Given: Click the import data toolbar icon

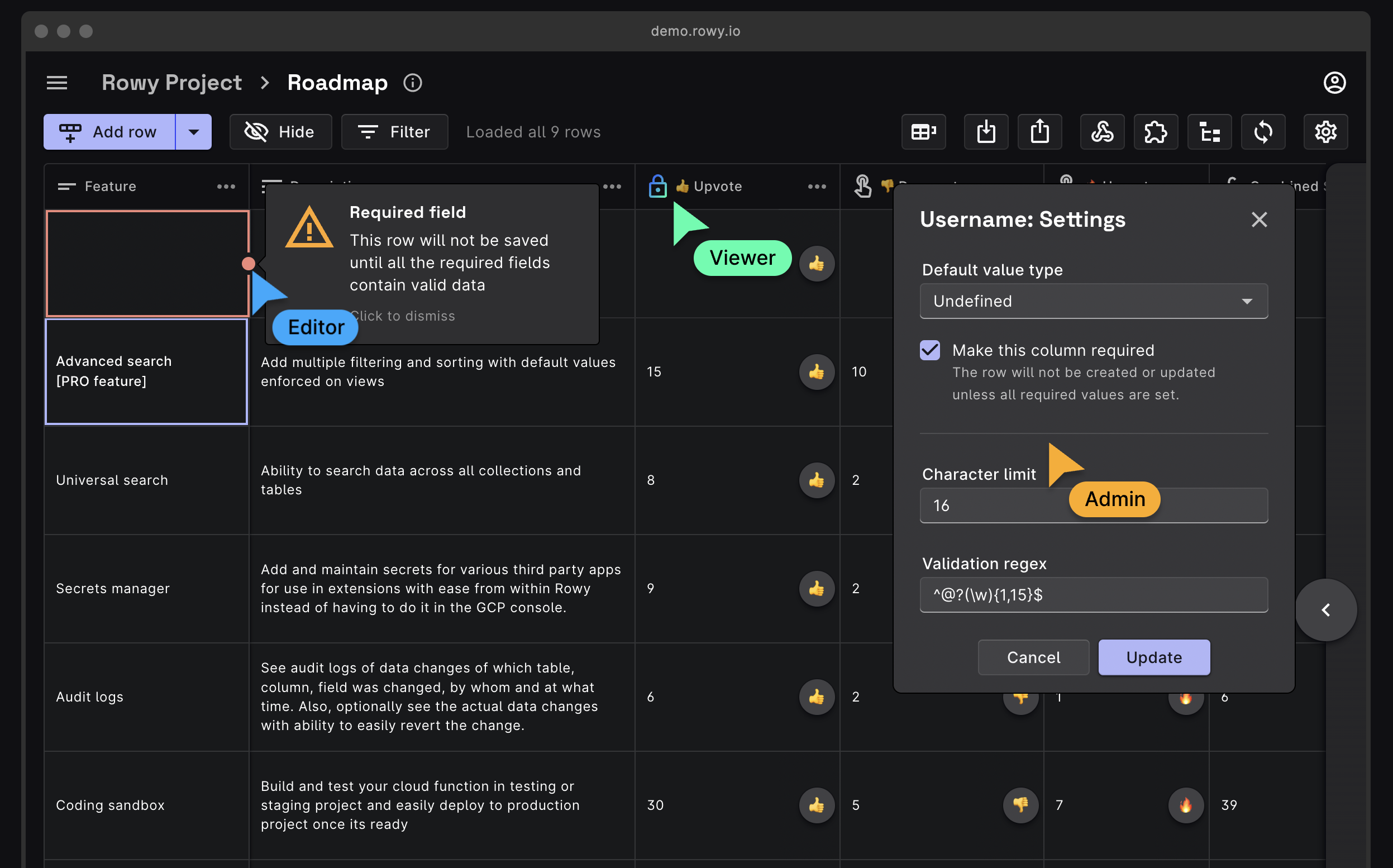Looking at the screenshot, I should point(985,132).
